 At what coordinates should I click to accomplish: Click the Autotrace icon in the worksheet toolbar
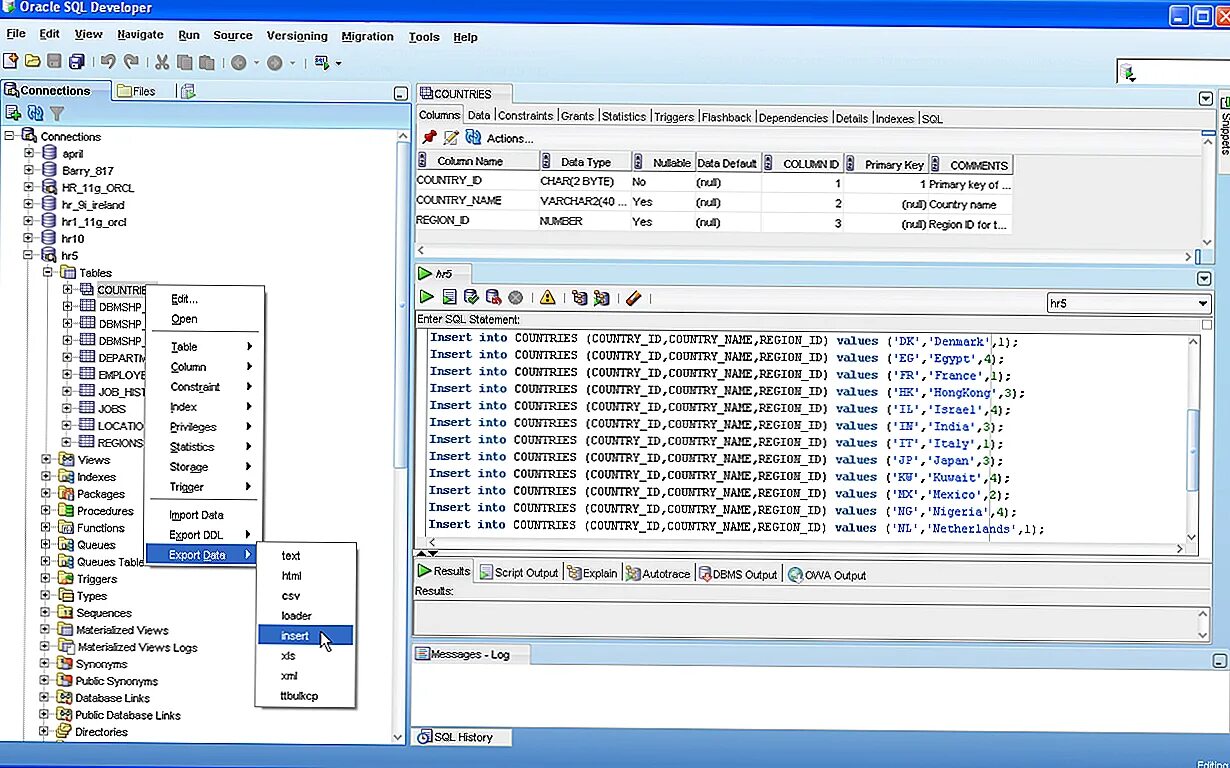601,297
